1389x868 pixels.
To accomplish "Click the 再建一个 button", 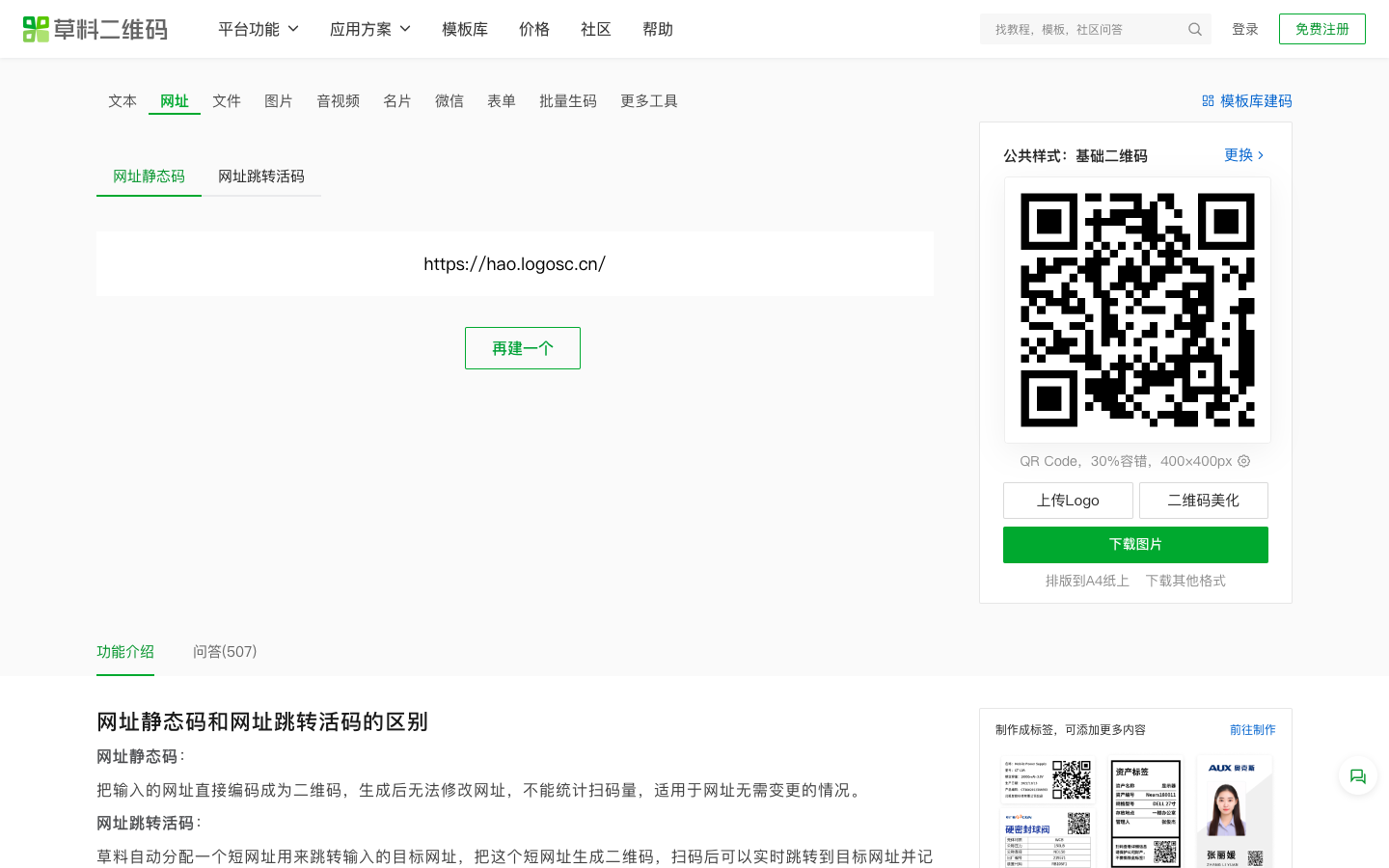I will [x=522, y=348].
